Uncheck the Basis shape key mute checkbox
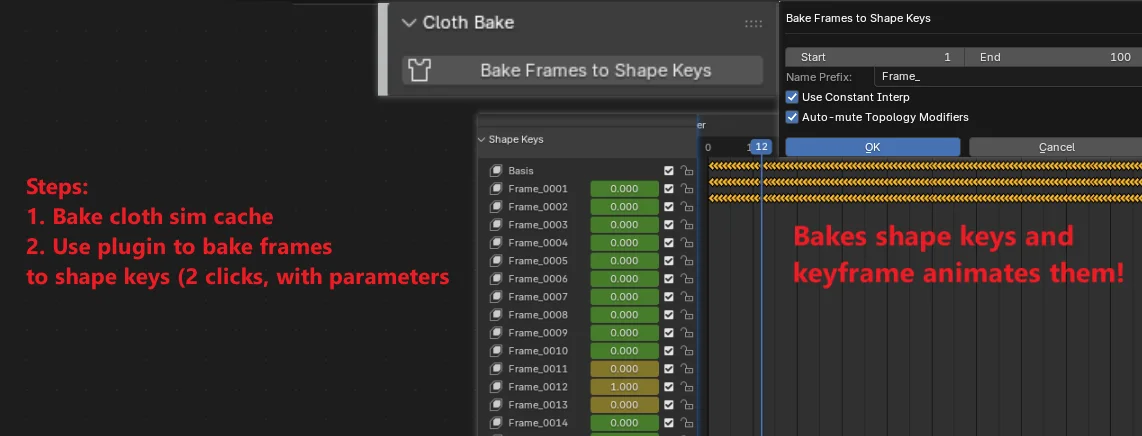Image resolution: width=1142 pixels, height=436 pixels. (x=669, y=170)
